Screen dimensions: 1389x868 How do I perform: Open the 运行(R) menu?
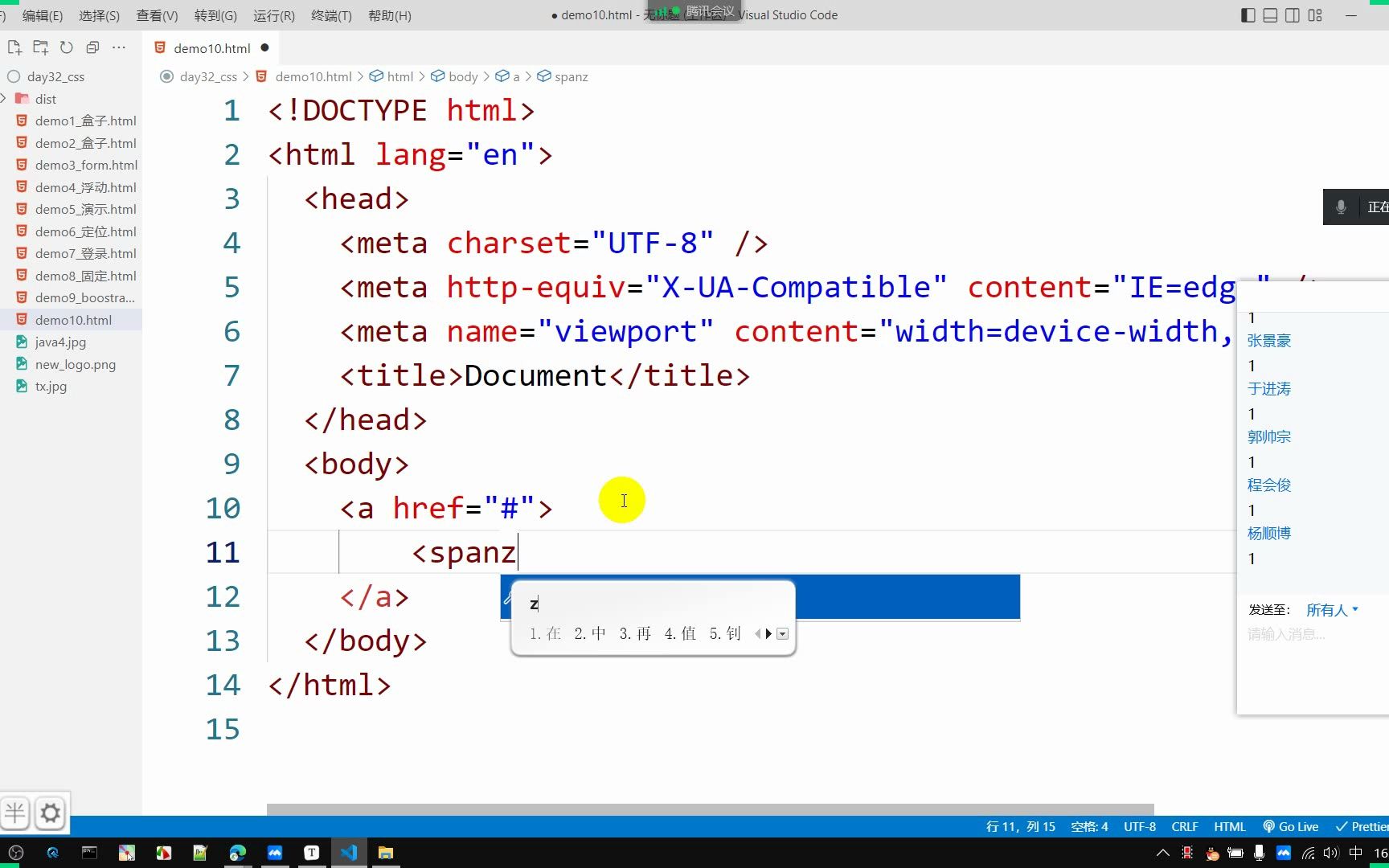click(273, 15)
